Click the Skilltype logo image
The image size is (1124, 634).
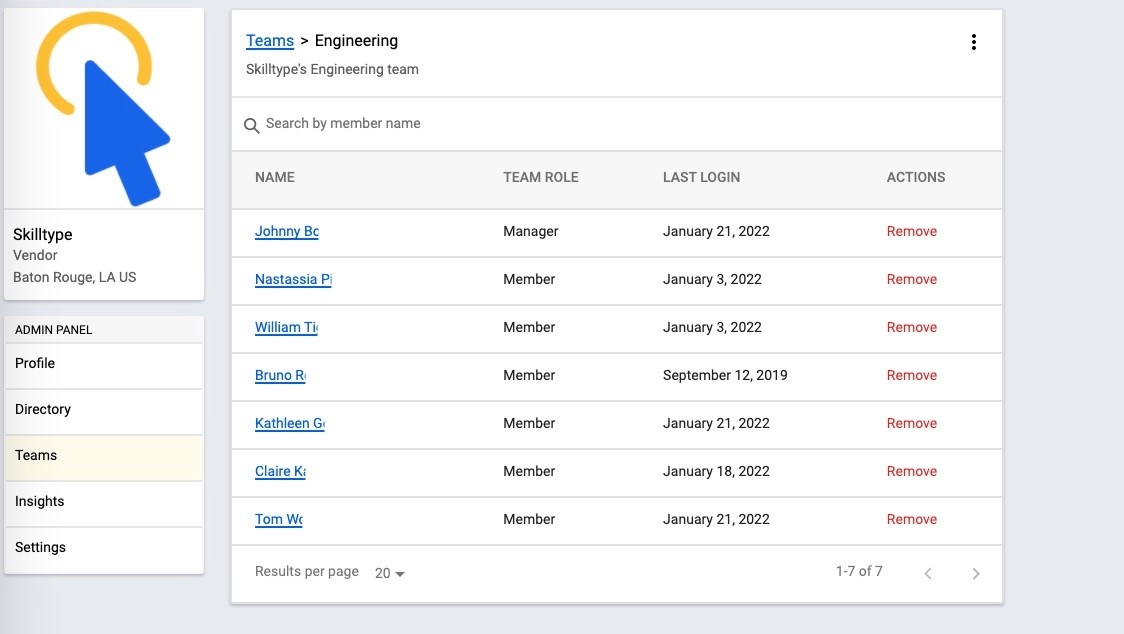[103, 108]
